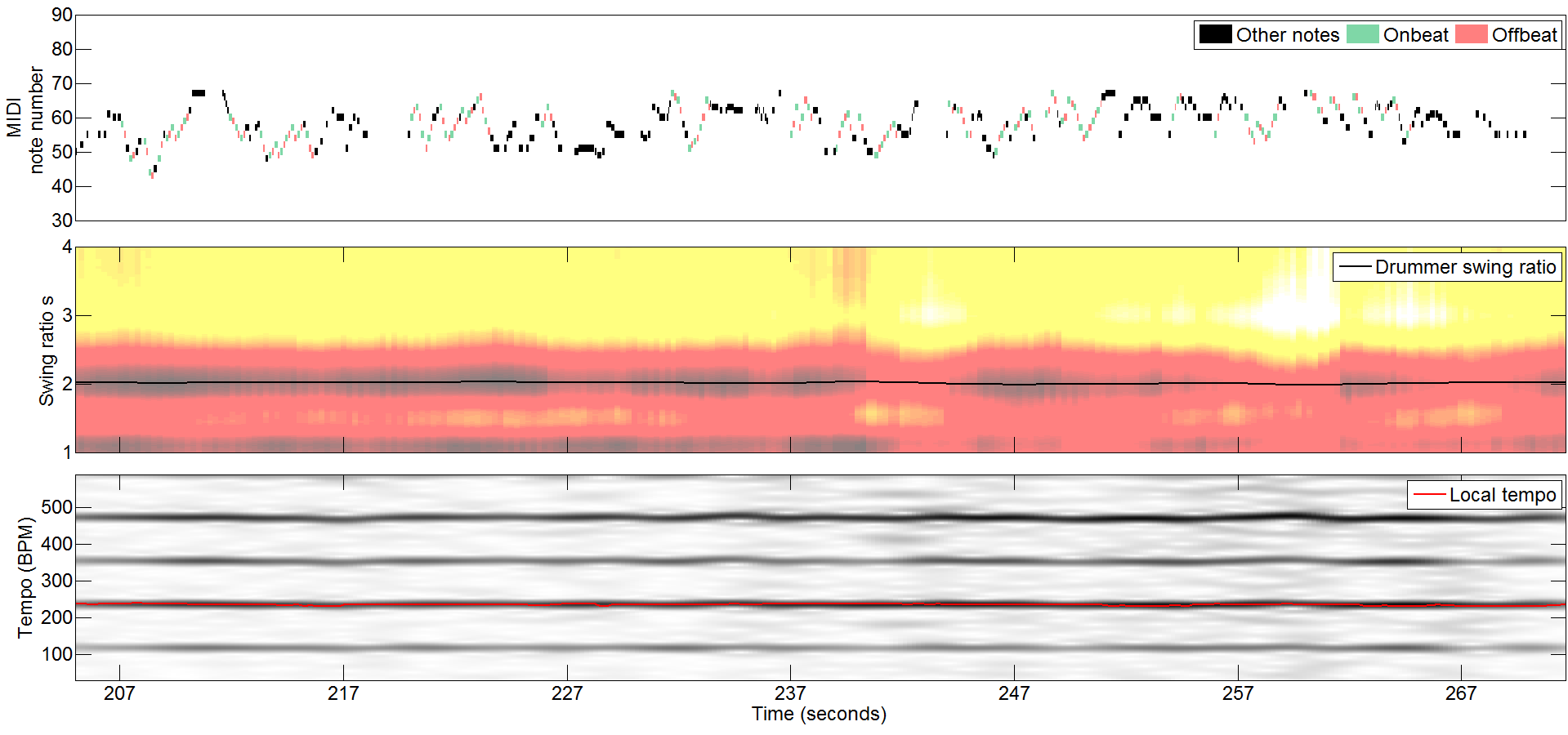This screenshot has width=1568, height=735.
Task: Select the "Onbeat" legend text
Action: [x=1415, y=35]
